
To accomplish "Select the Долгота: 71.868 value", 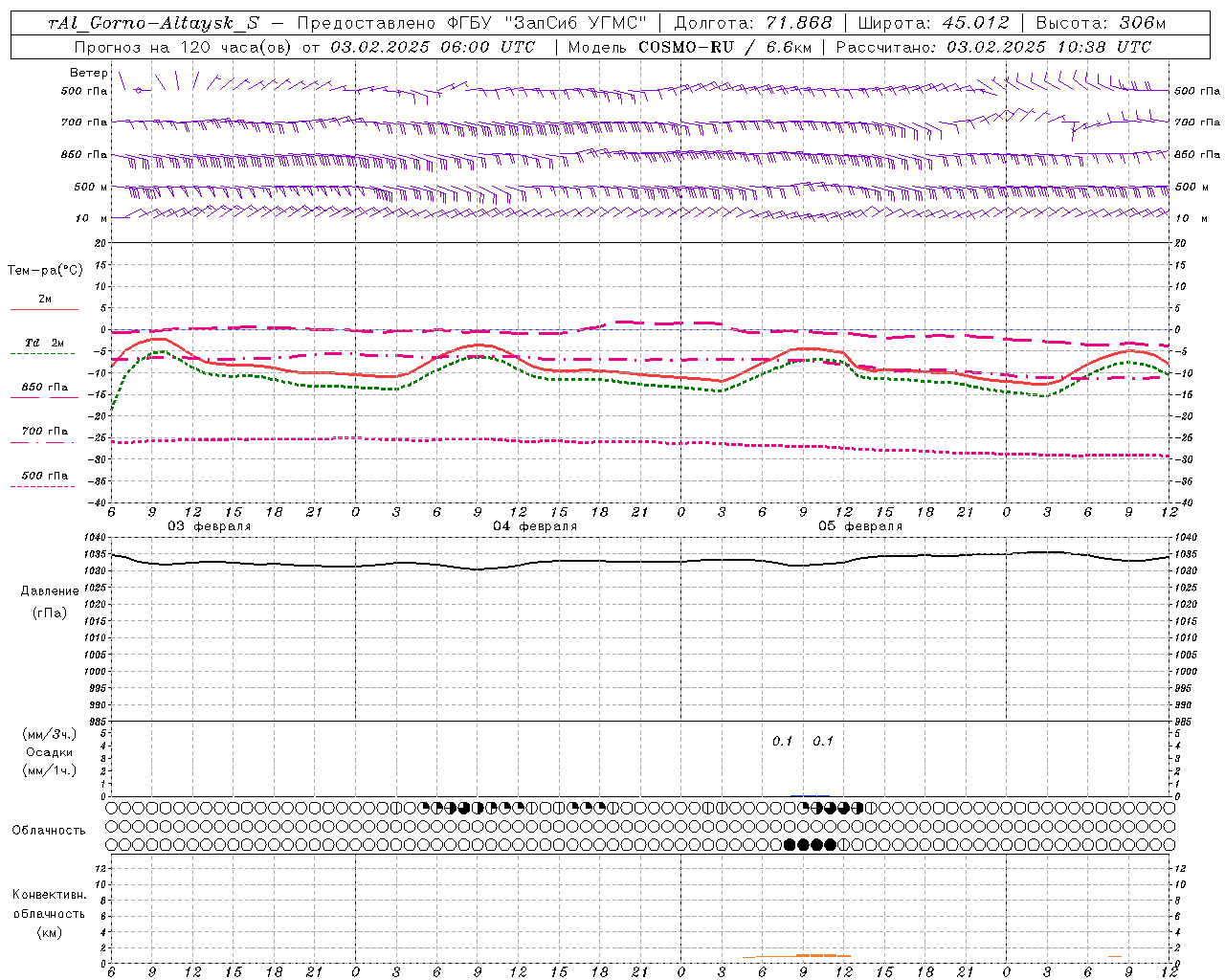I will (753, 24).
